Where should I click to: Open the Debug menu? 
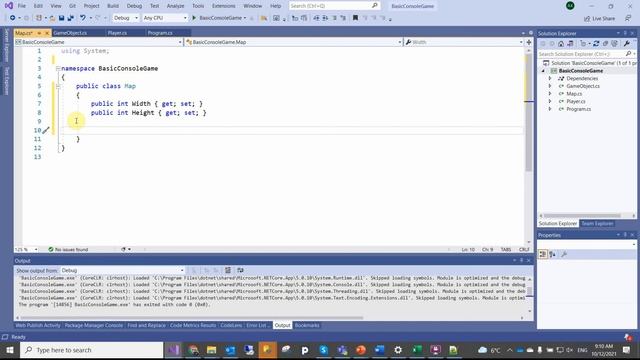click(x=134, y=6)
